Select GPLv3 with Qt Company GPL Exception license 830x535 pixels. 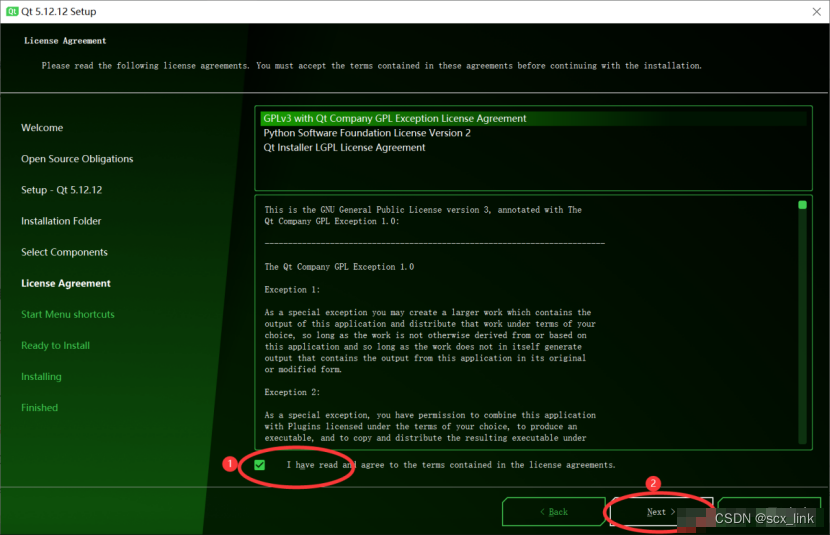pyautogui.click(x=534, y=119)
